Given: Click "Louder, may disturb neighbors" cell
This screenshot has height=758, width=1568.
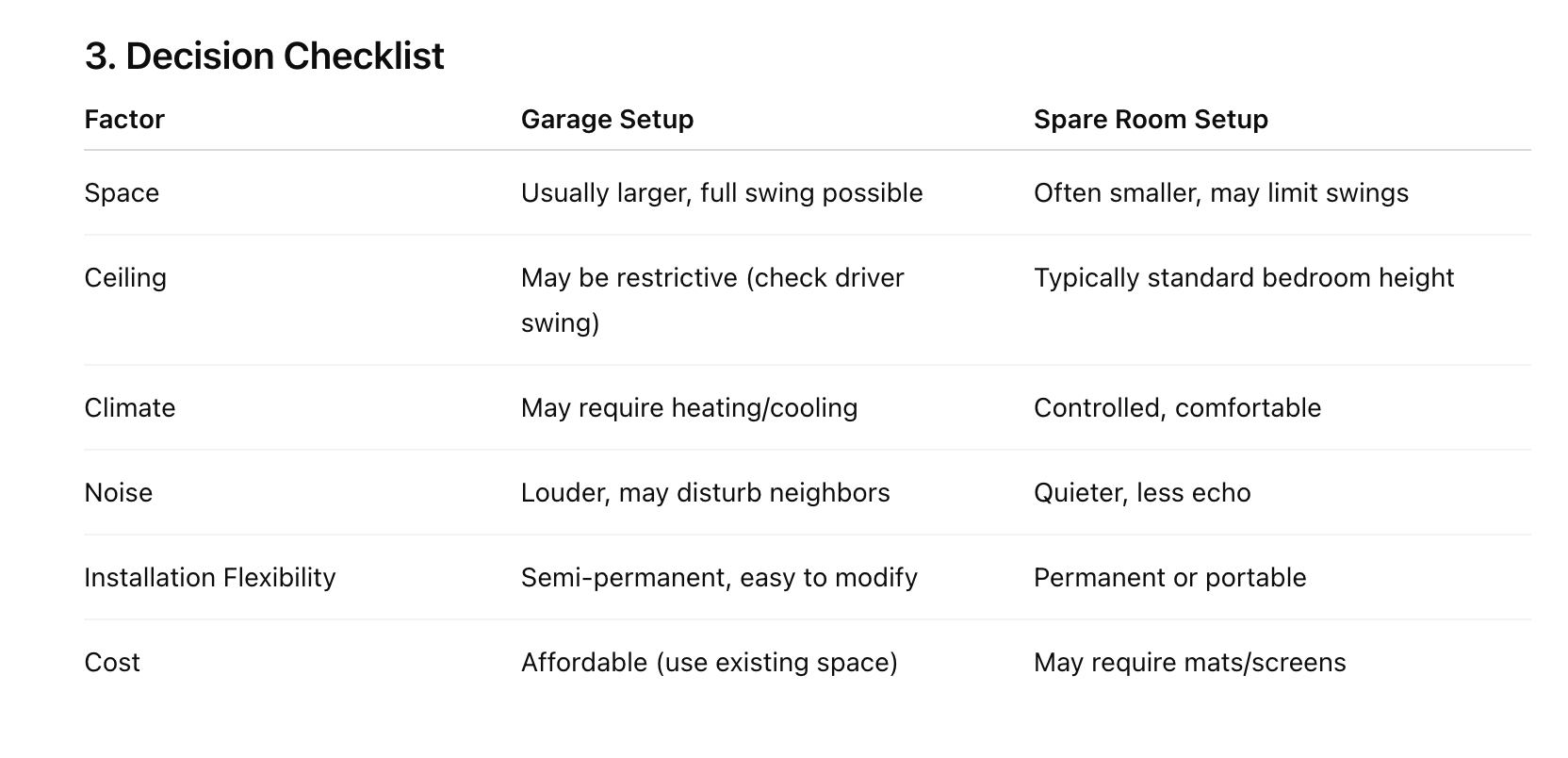Looking at the screenshot, I should [x=705, y=493].
